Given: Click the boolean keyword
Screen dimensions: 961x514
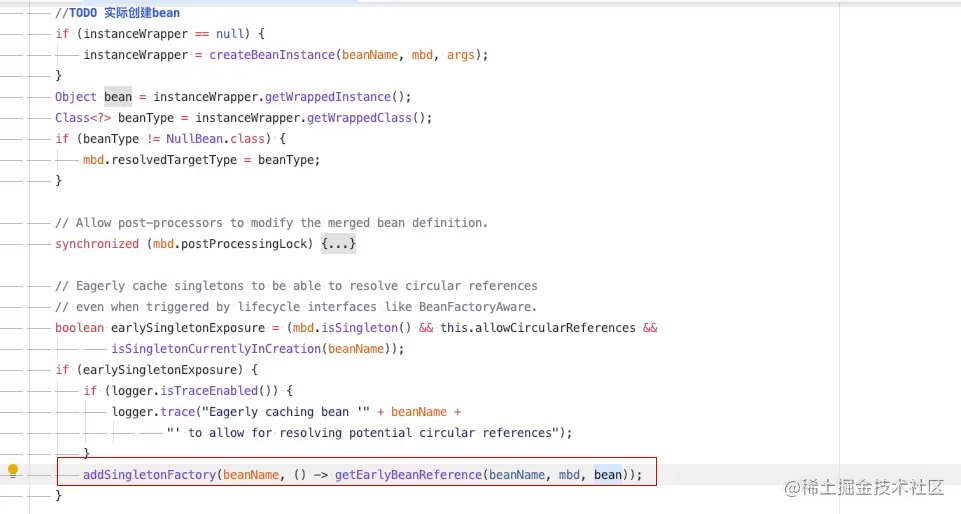Looking at the screenshot, I should pyautogui.click(x=80, y=328).
